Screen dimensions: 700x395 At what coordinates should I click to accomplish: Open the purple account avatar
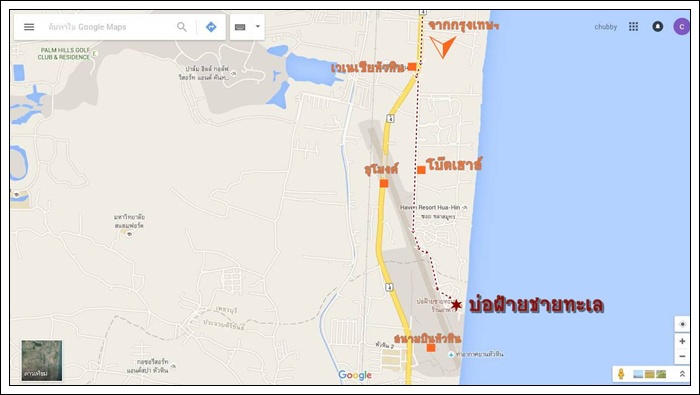pos(681,26)
